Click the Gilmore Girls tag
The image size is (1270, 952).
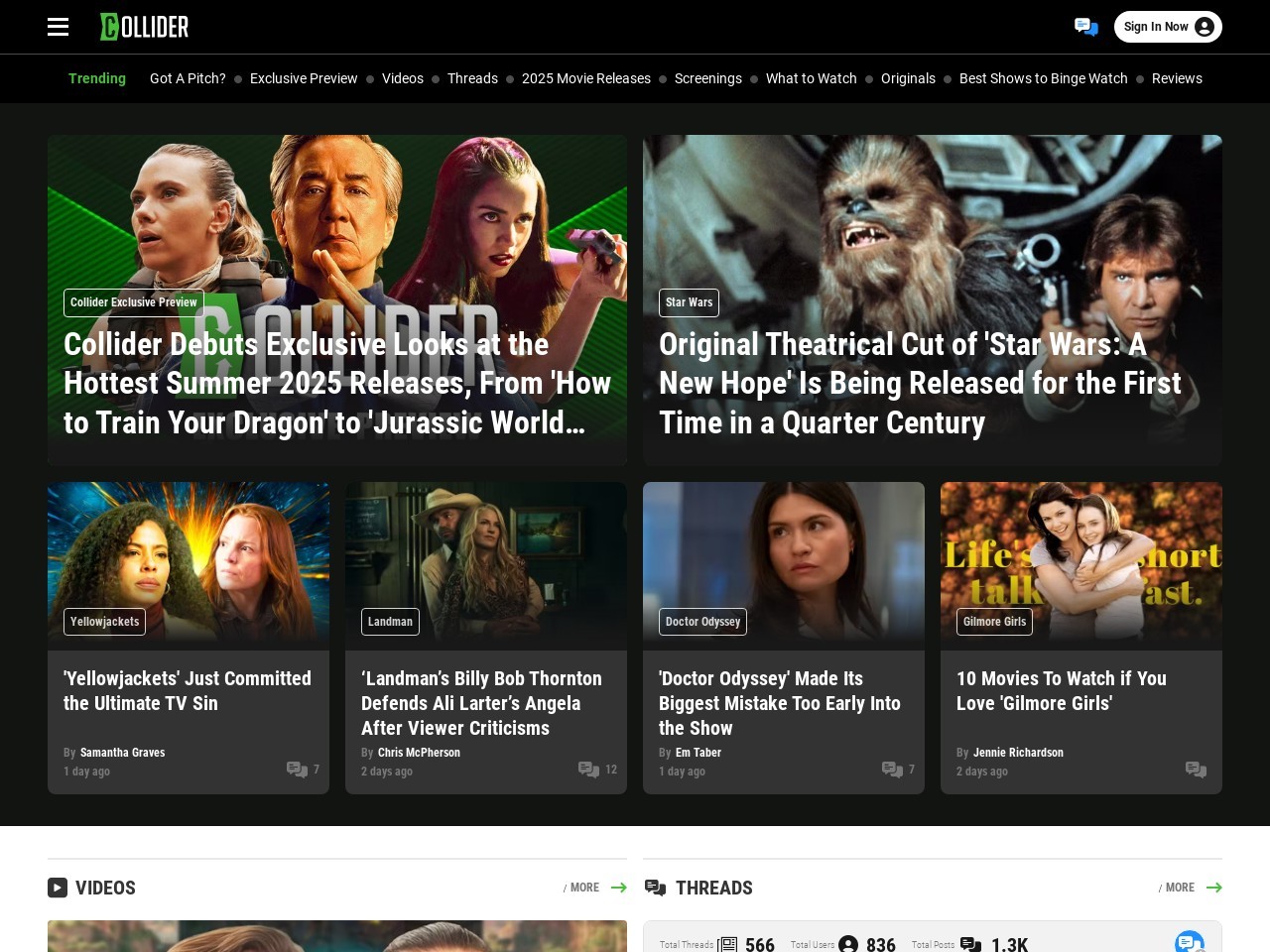(x=994, y=622)
